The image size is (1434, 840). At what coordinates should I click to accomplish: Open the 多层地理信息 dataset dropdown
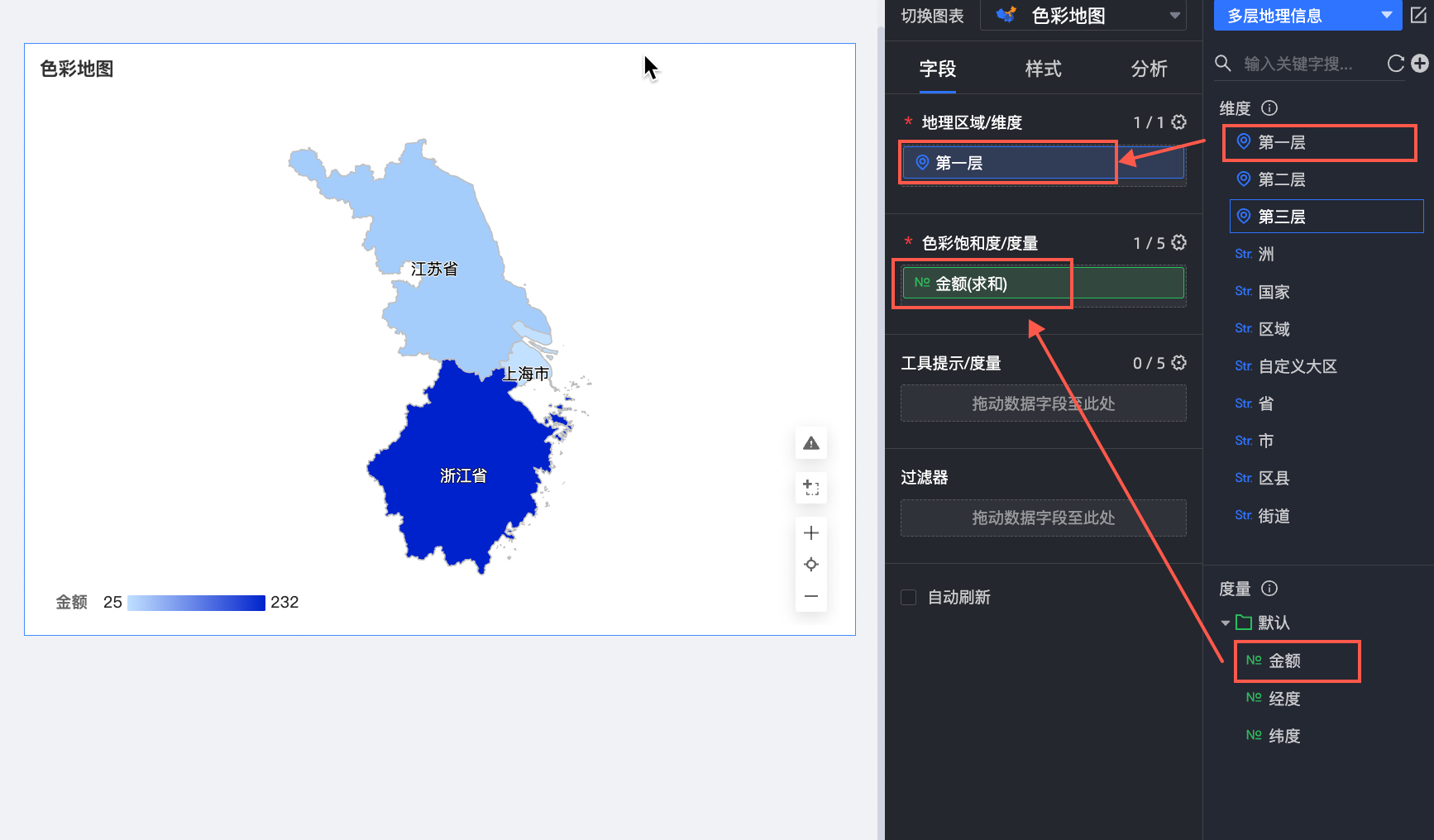[x=1307, y=16]
